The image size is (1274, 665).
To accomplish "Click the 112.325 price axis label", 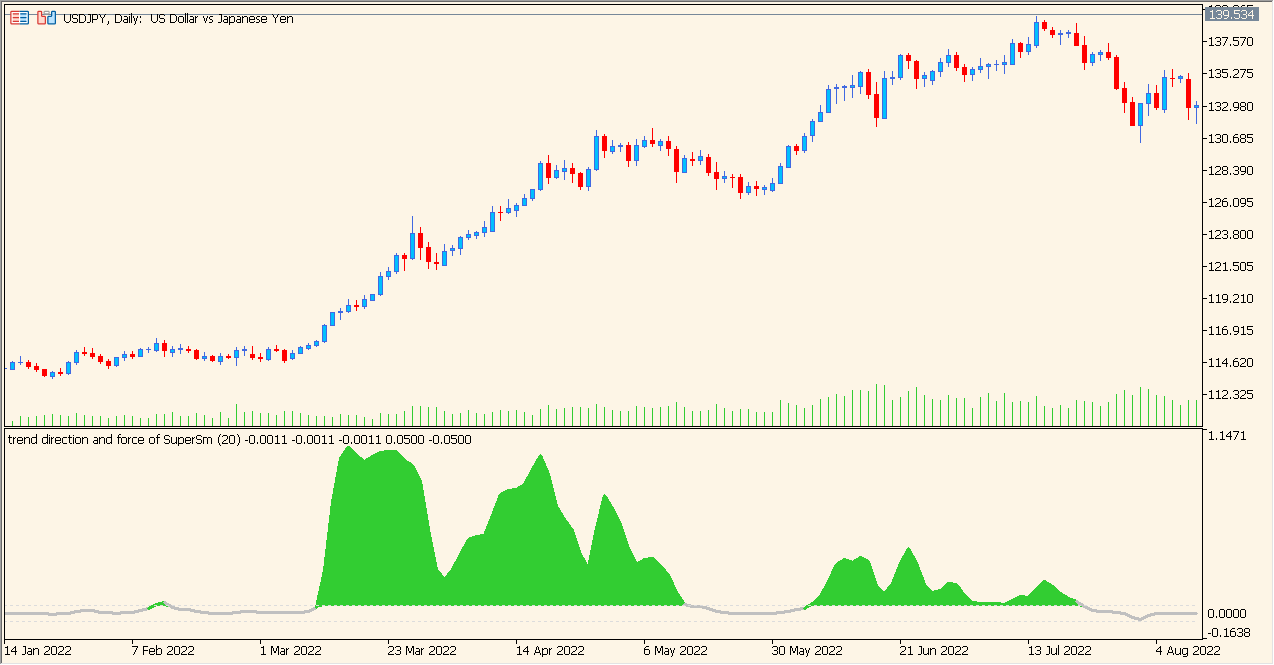I will pyautogui.click(x=1229, y=392).
